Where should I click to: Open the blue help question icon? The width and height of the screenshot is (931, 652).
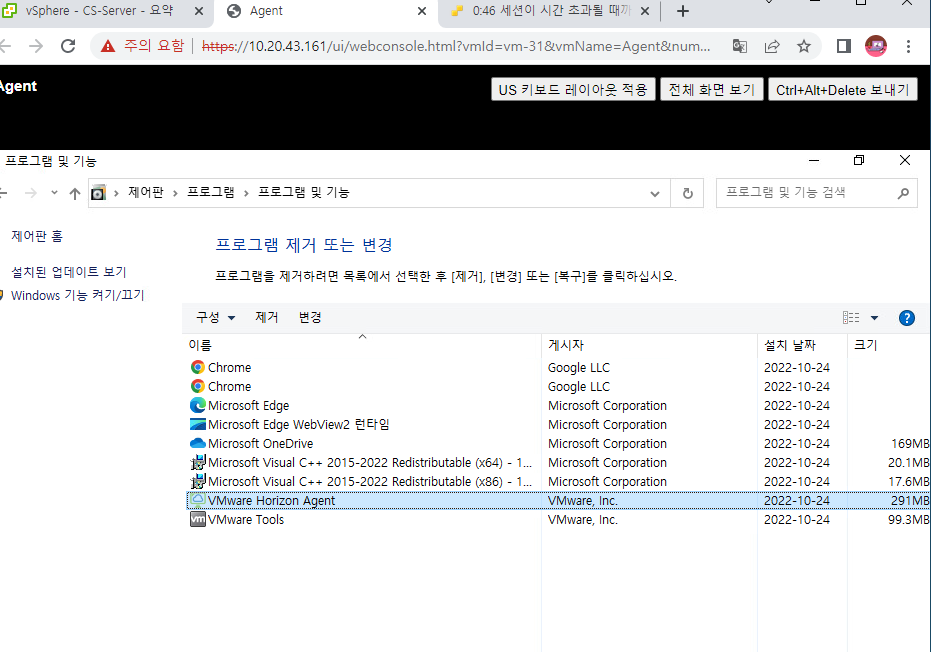click(907, 318)
